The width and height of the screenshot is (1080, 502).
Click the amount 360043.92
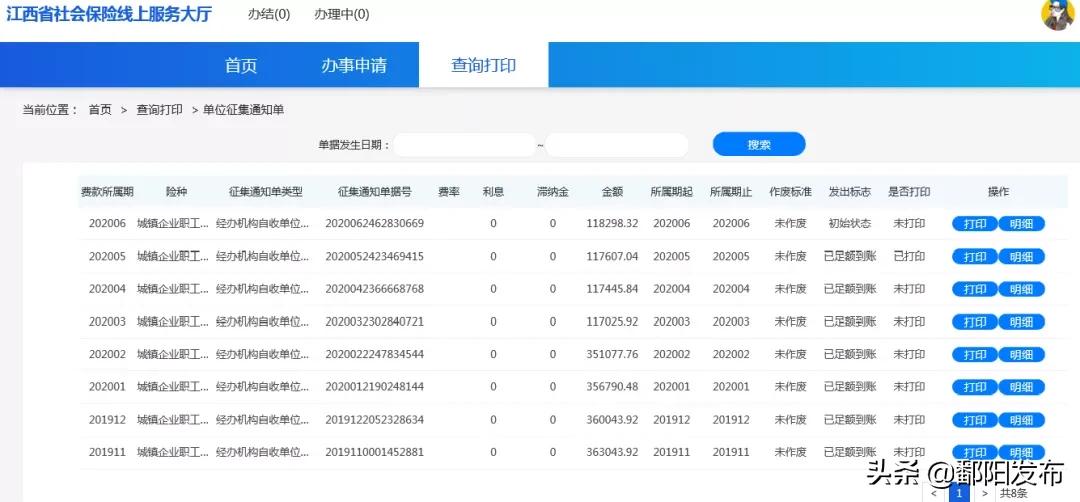tap(612, 420)
